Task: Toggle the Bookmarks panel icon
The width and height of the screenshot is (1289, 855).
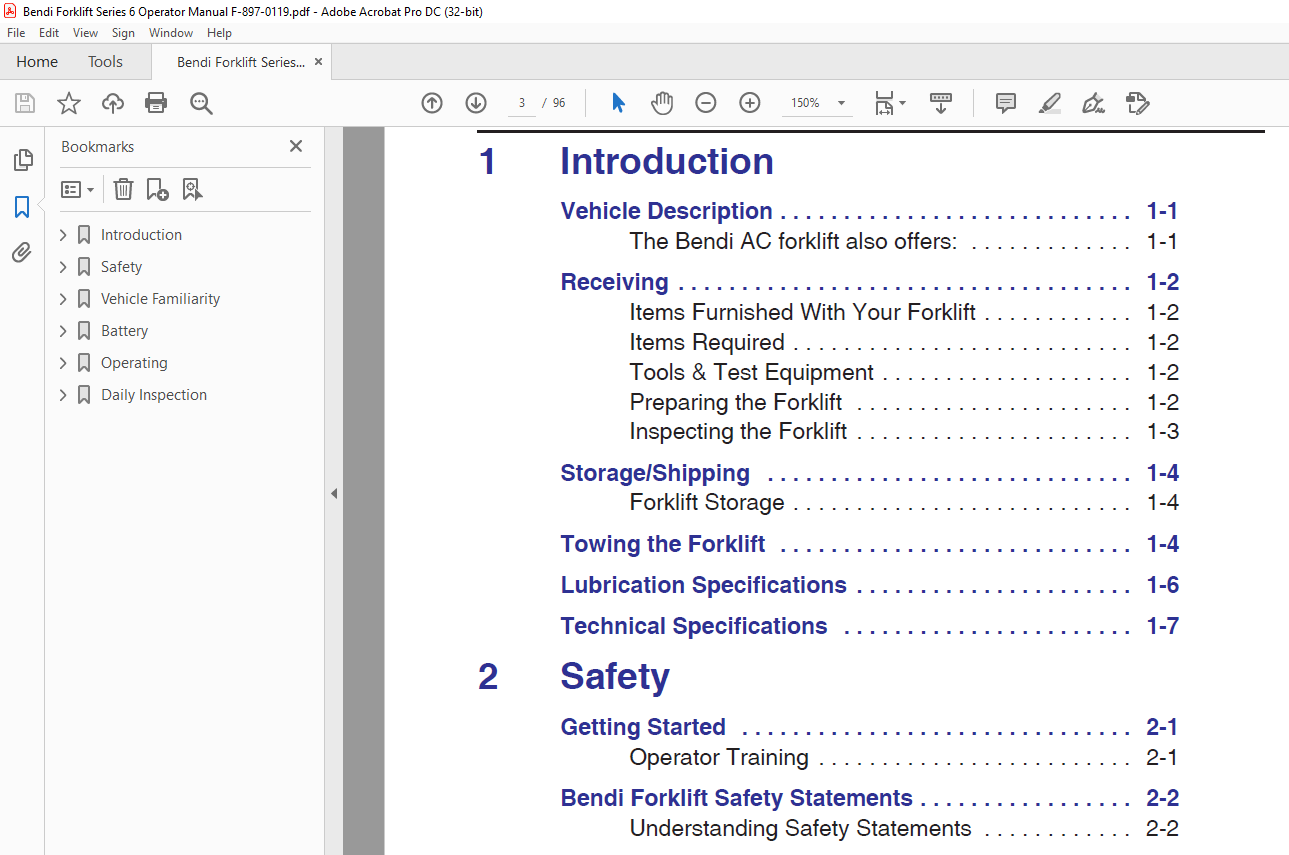Action: [x=22, y=207]
